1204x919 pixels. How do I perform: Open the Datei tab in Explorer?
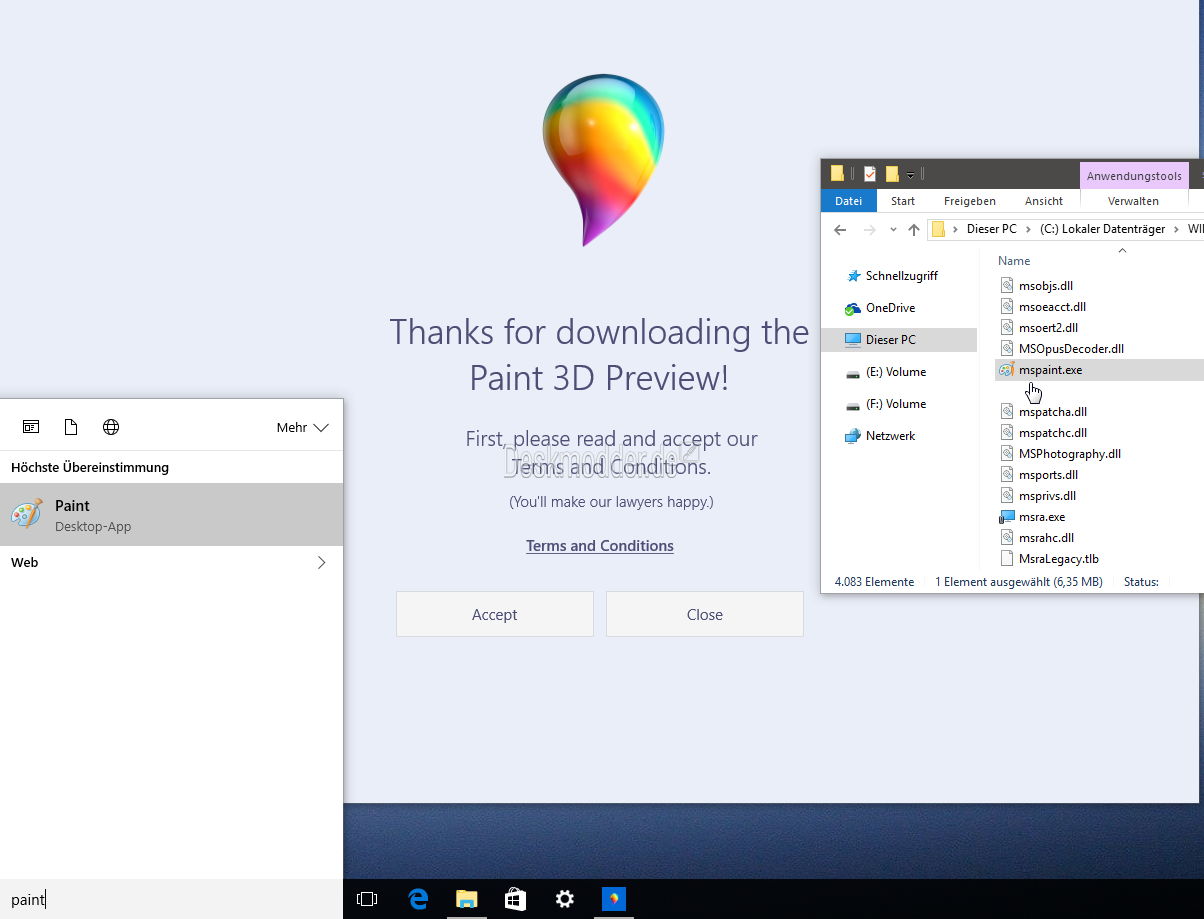click(849, 201)
